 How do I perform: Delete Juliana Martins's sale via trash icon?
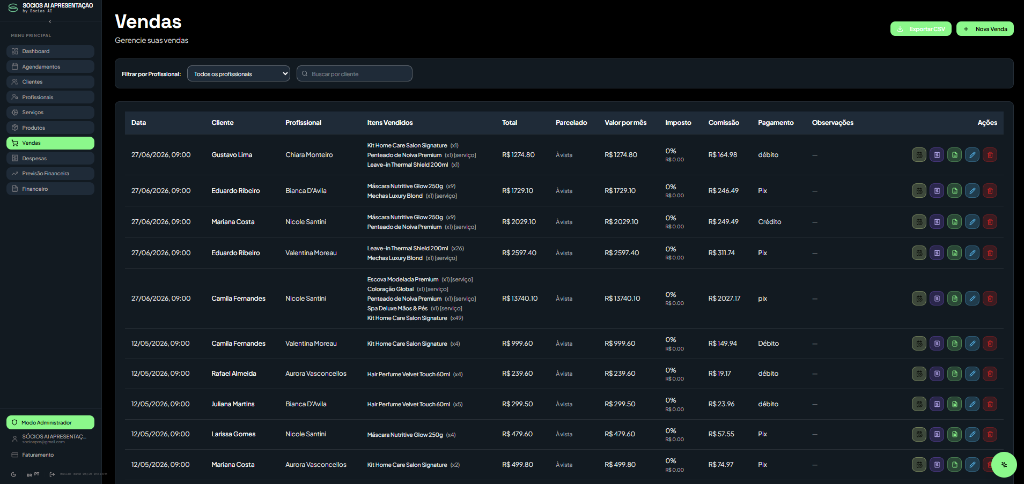(x=989, y=404)
